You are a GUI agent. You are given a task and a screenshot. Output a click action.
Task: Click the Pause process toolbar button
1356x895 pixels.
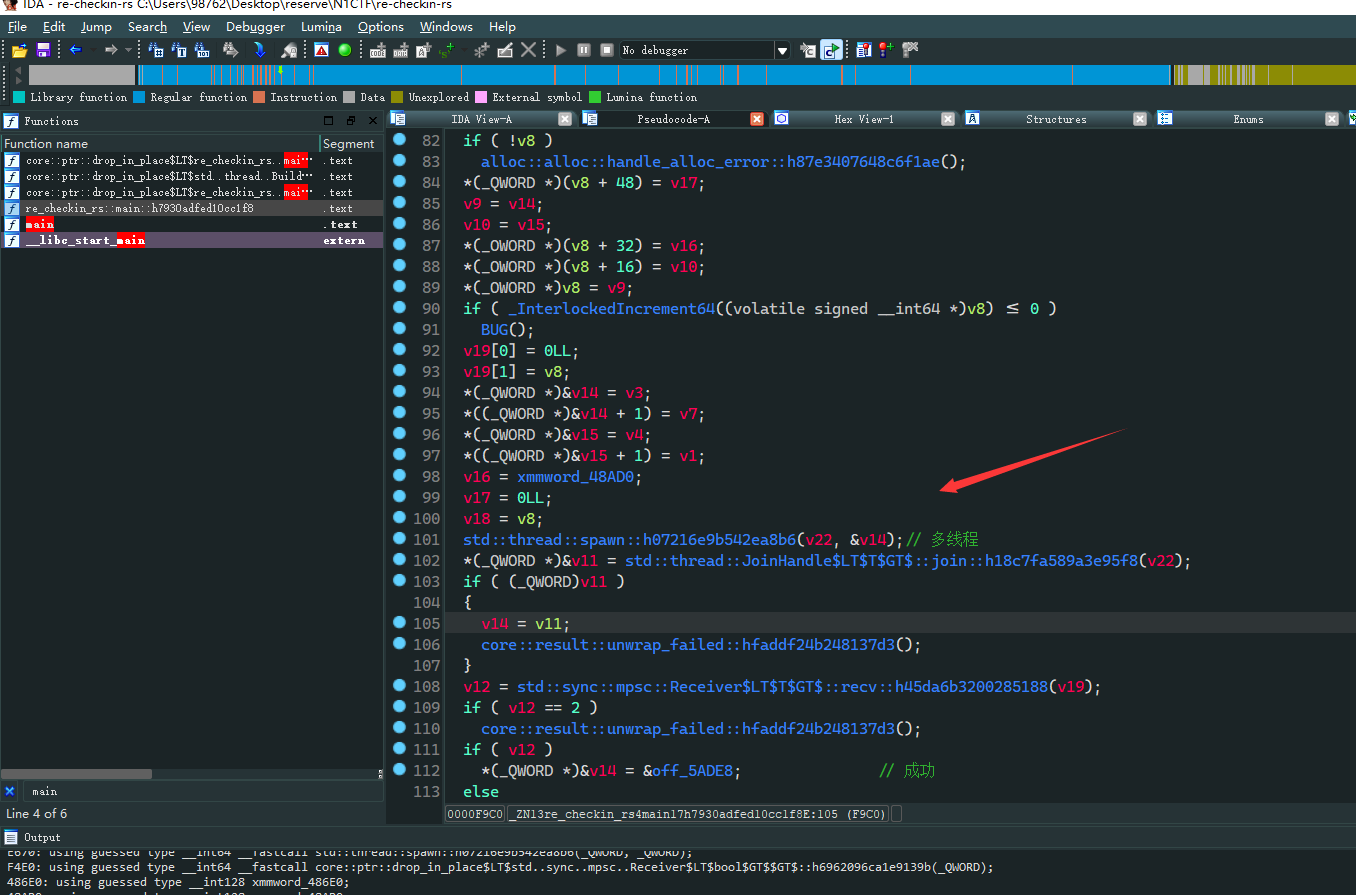(584, 50)
